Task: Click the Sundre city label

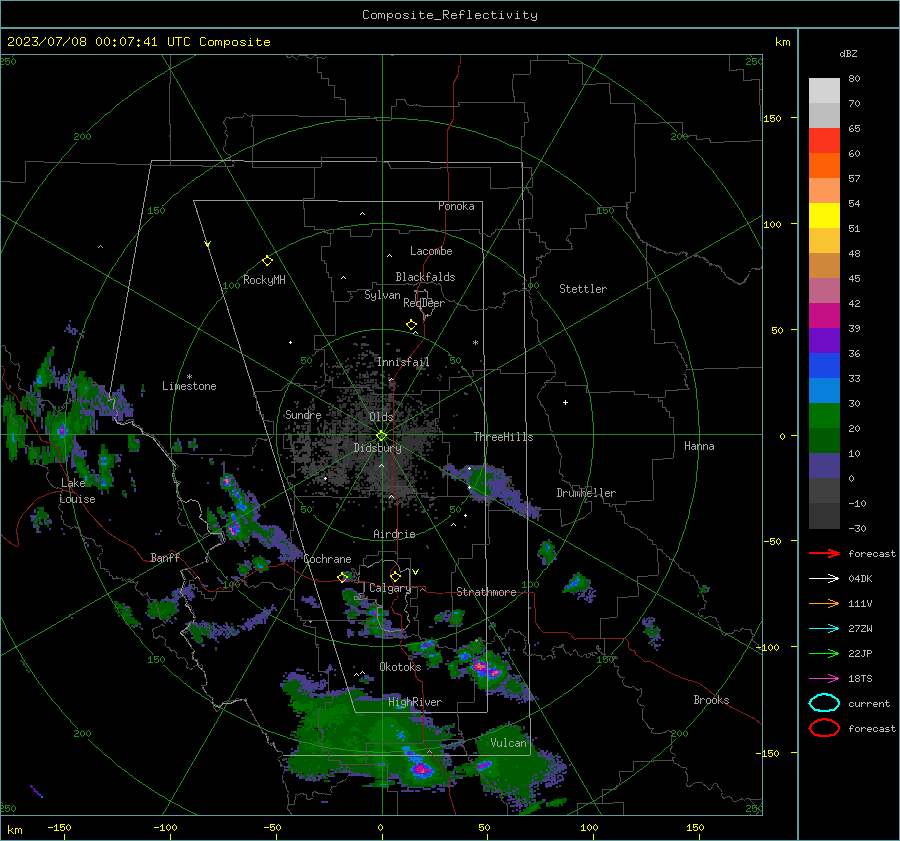Action: pyautogui.click(x=303, y=414)
